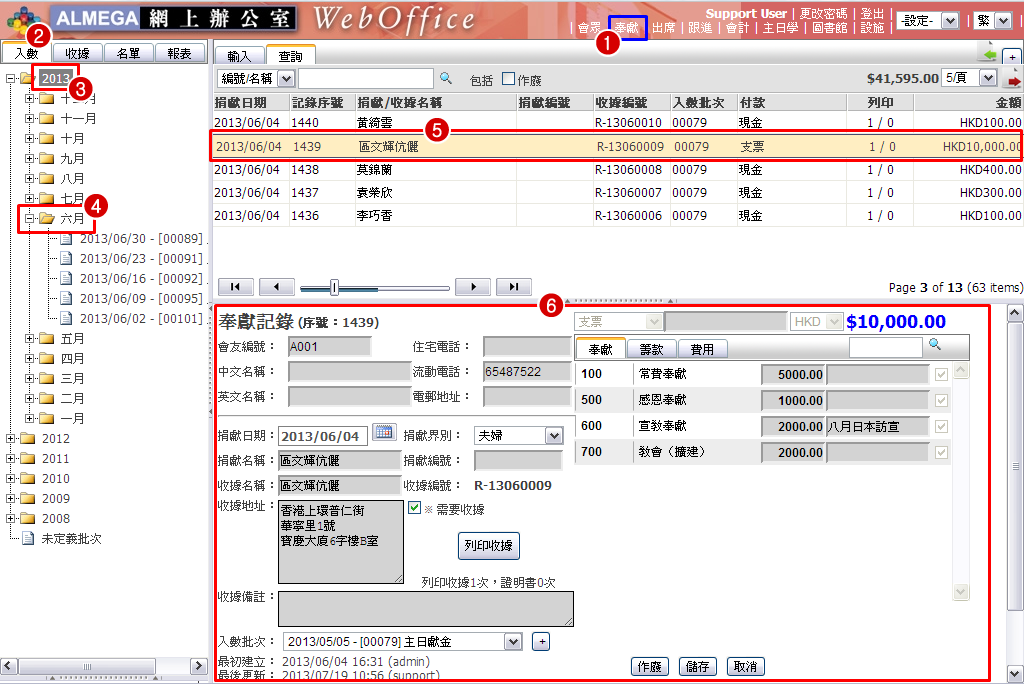Screen dimensions: 1024x685
Task: Open the 捐獻界別 dropdown showing 夫婦
Action: (x=553, y=436)
